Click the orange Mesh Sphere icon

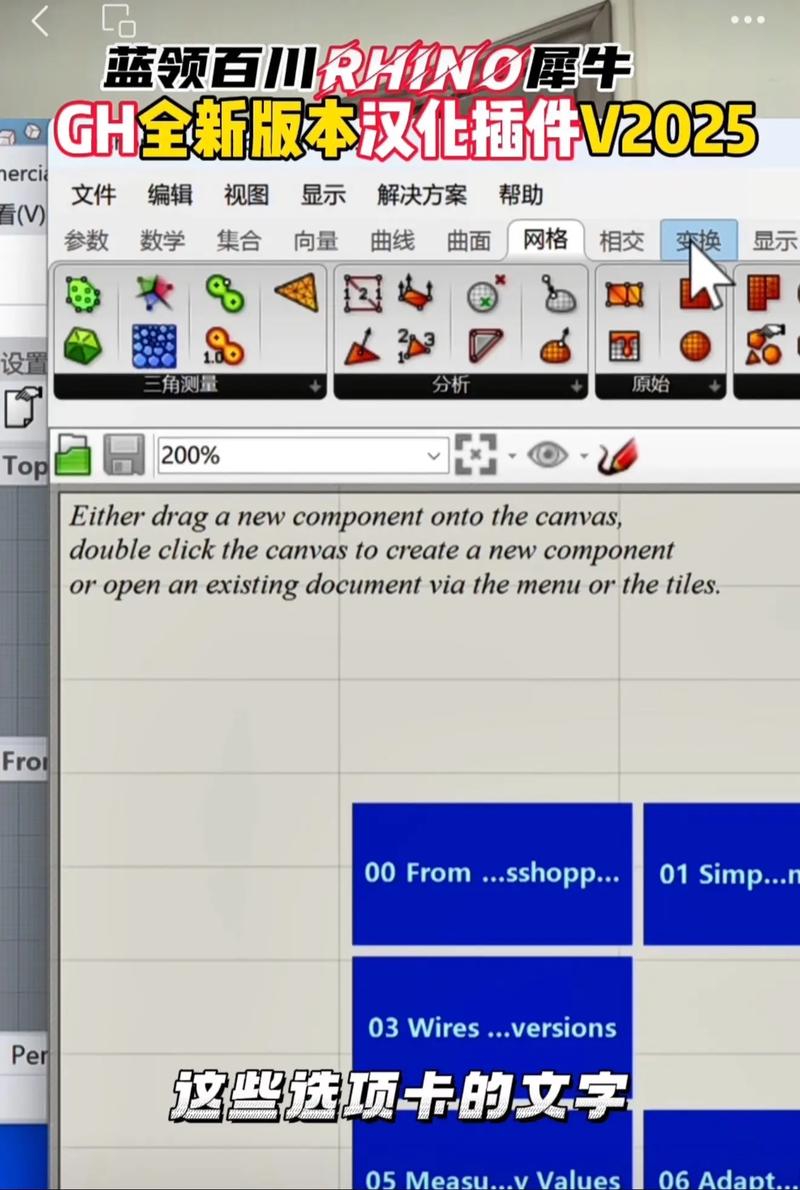pos(694,346)
